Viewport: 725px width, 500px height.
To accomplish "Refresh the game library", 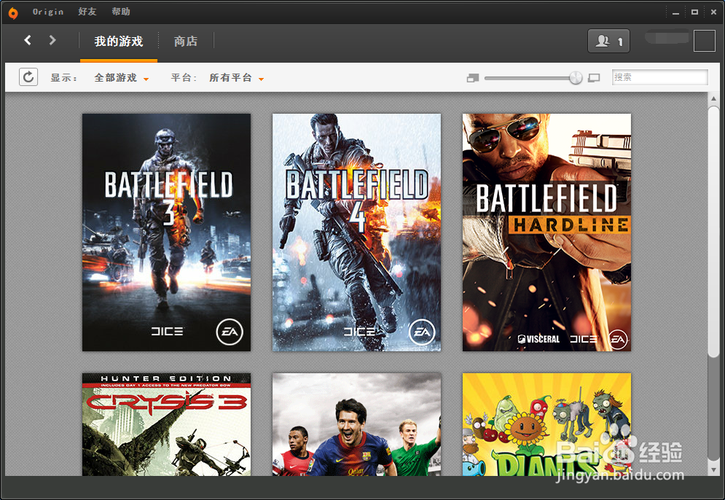I will point(28,77).
